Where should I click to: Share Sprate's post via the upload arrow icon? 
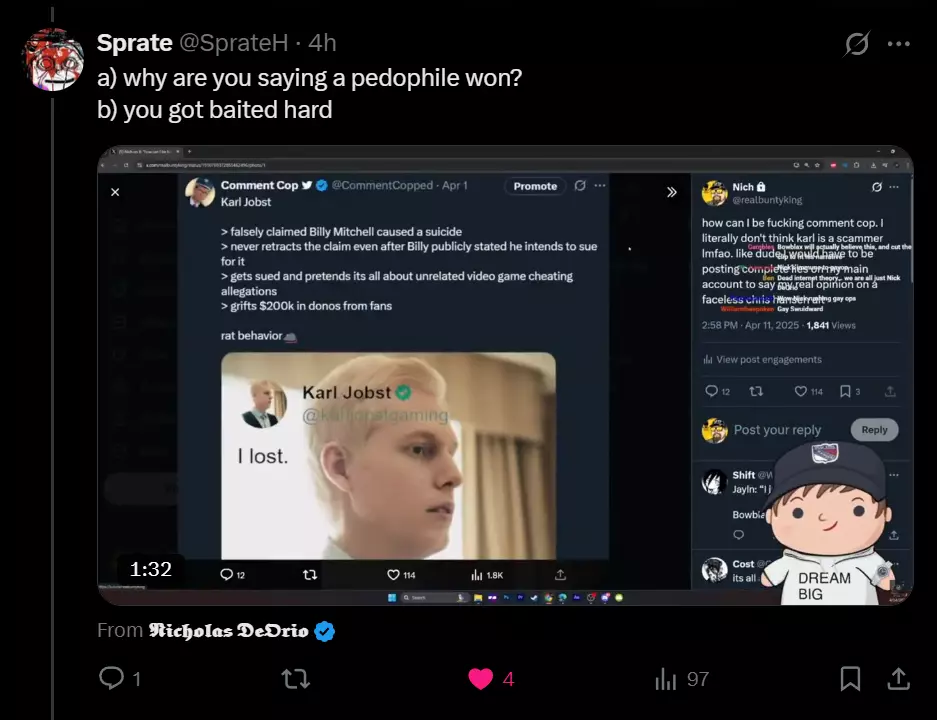pyautogui.click(x=898, y=679)
